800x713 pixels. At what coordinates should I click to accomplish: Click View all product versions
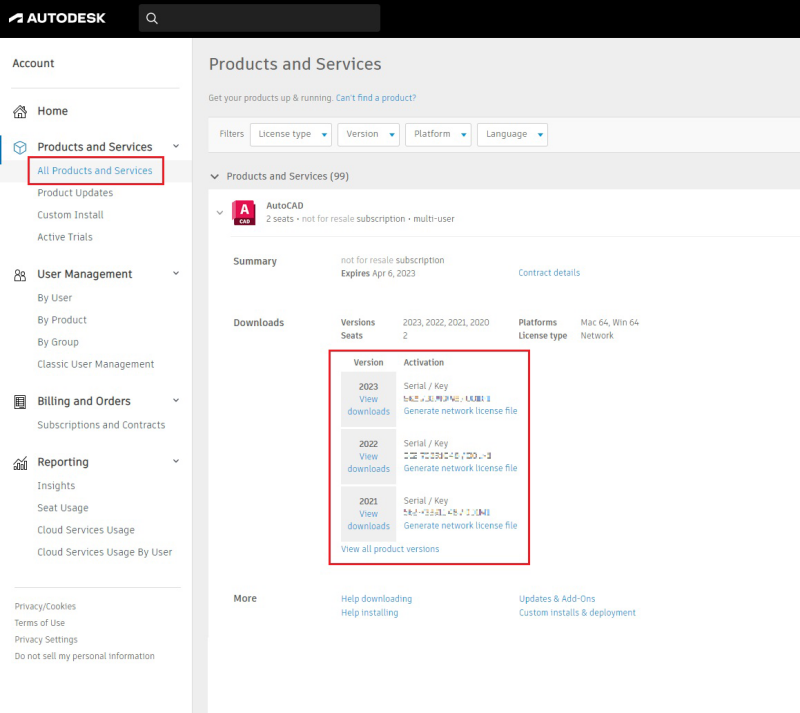(x=390, y=549)
